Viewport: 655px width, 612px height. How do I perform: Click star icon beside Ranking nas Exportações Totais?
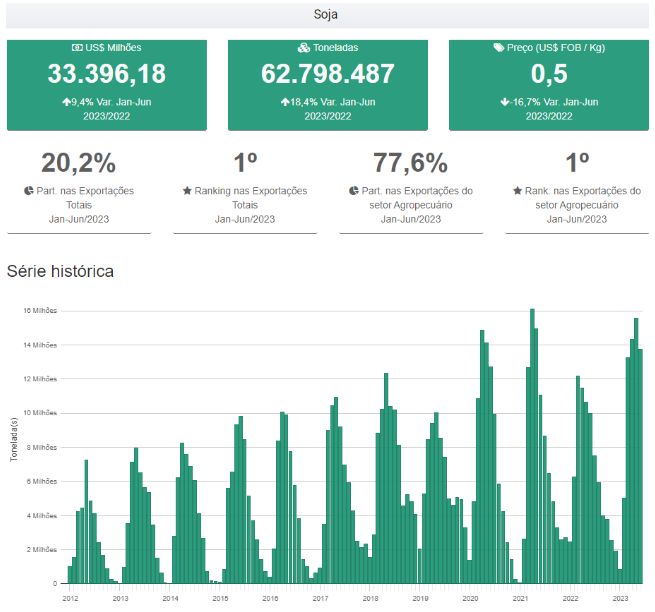pyautogui.click(x=187, y=191)
